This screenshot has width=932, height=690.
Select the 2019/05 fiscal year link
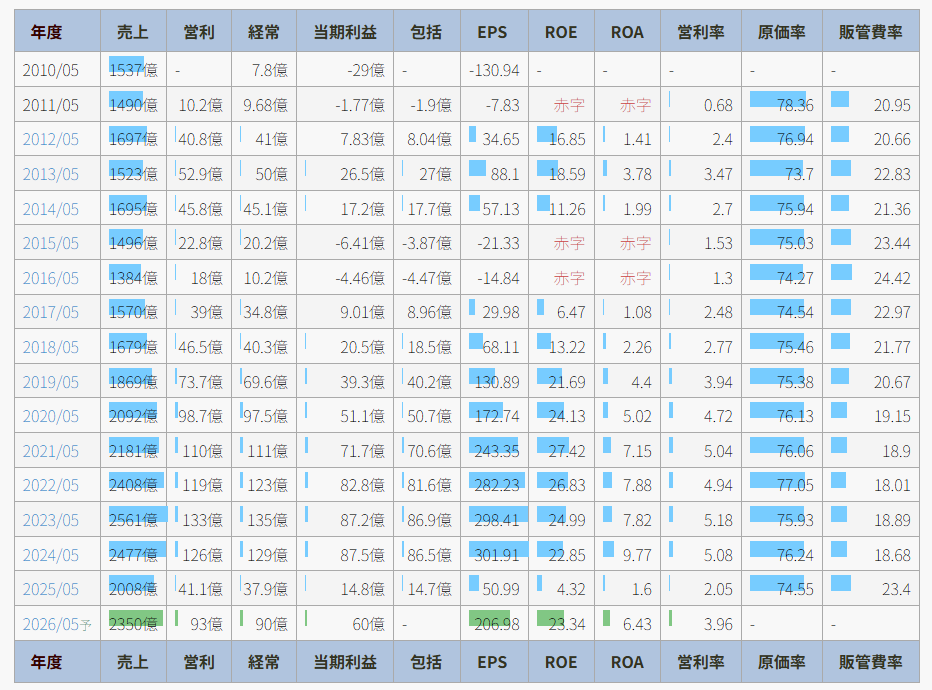tap(51, 382)
